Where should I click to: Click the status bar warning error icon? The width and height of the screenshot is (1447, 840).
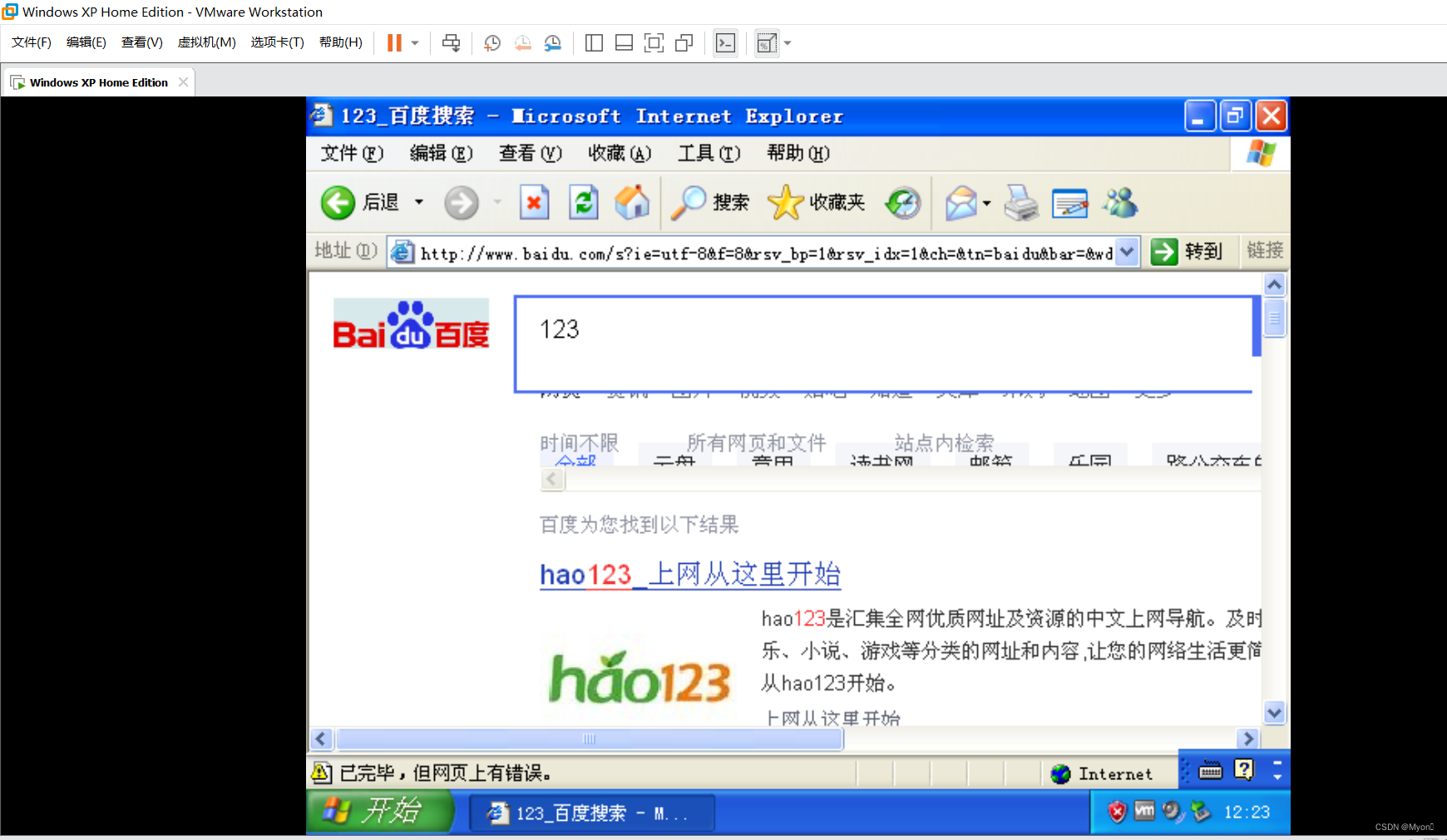[x=321, y=773]
